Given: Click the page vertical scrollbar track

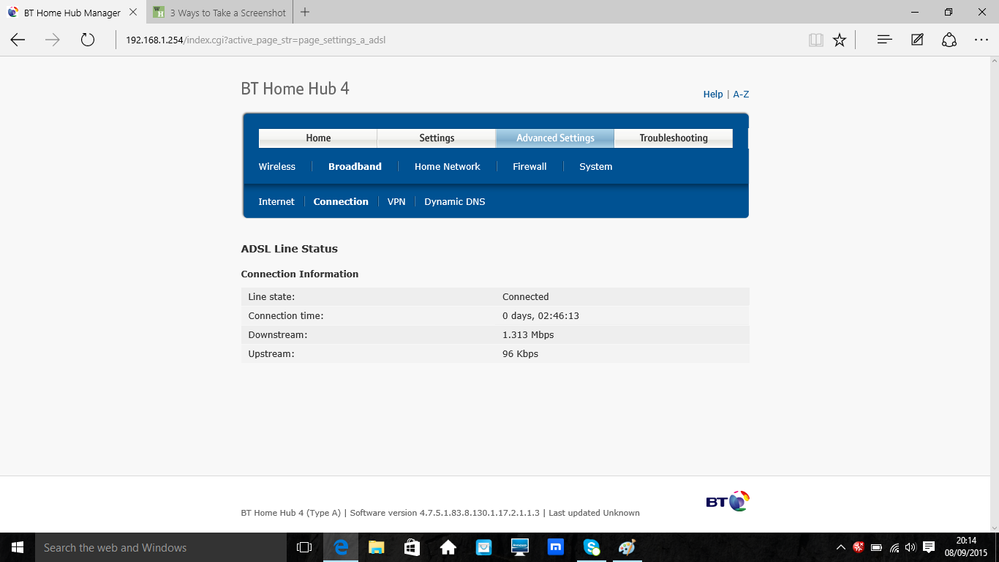Looking at the screenshot, I should tap(994, 293).
